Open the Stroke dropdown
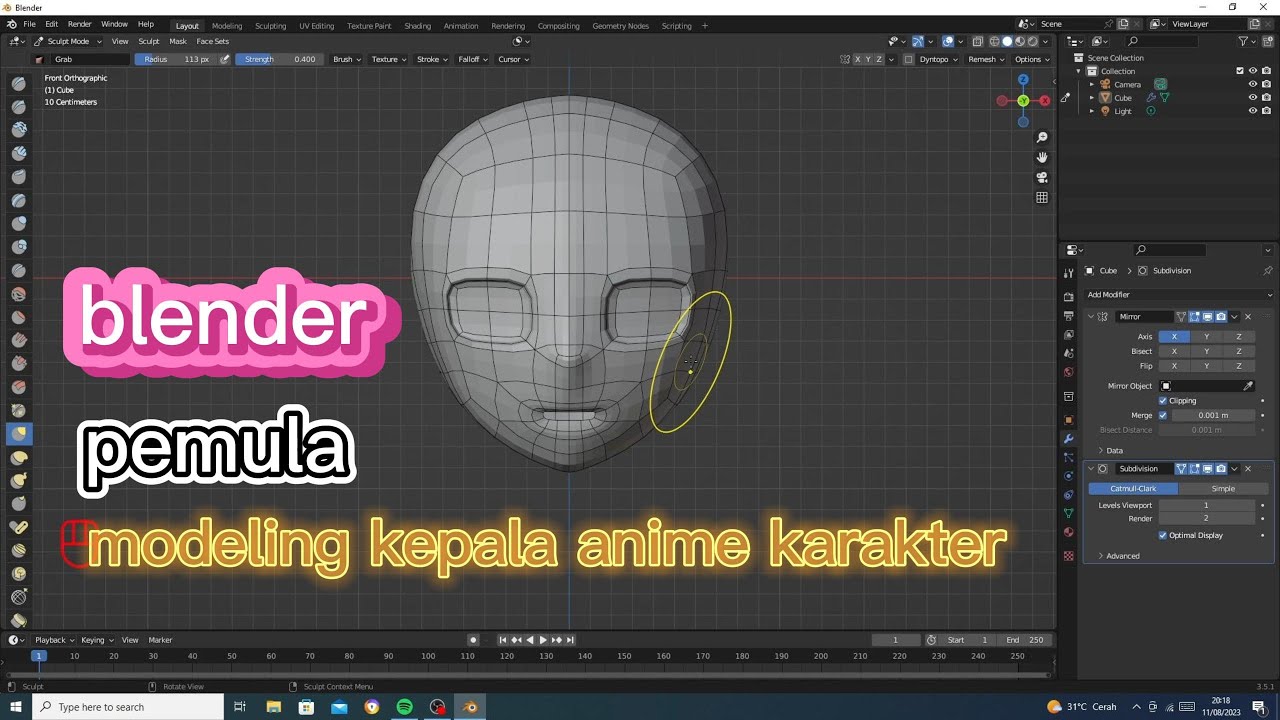 click(432, 59)
